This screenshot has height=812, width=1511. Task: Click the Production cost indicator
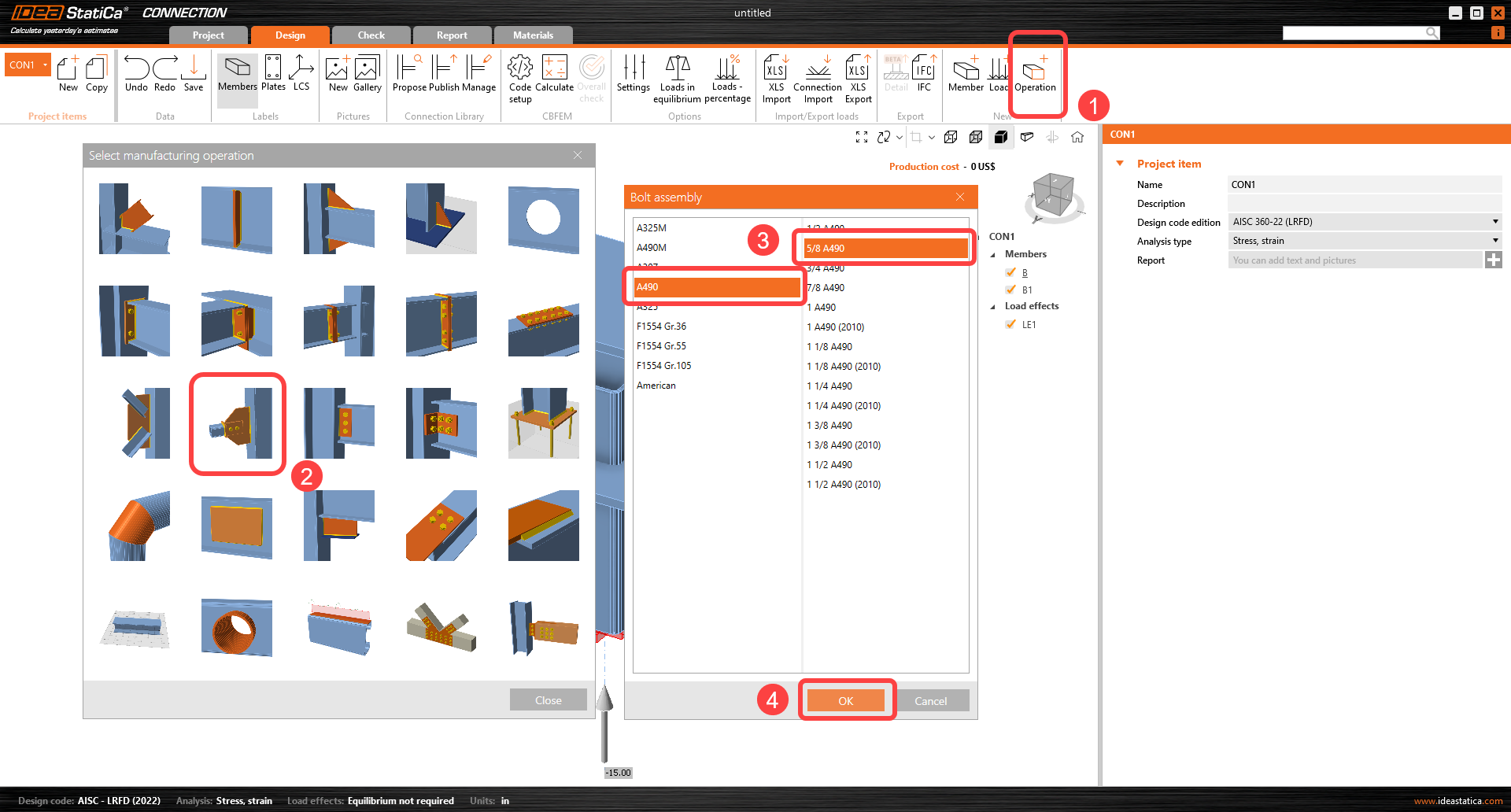pos(925,166)
